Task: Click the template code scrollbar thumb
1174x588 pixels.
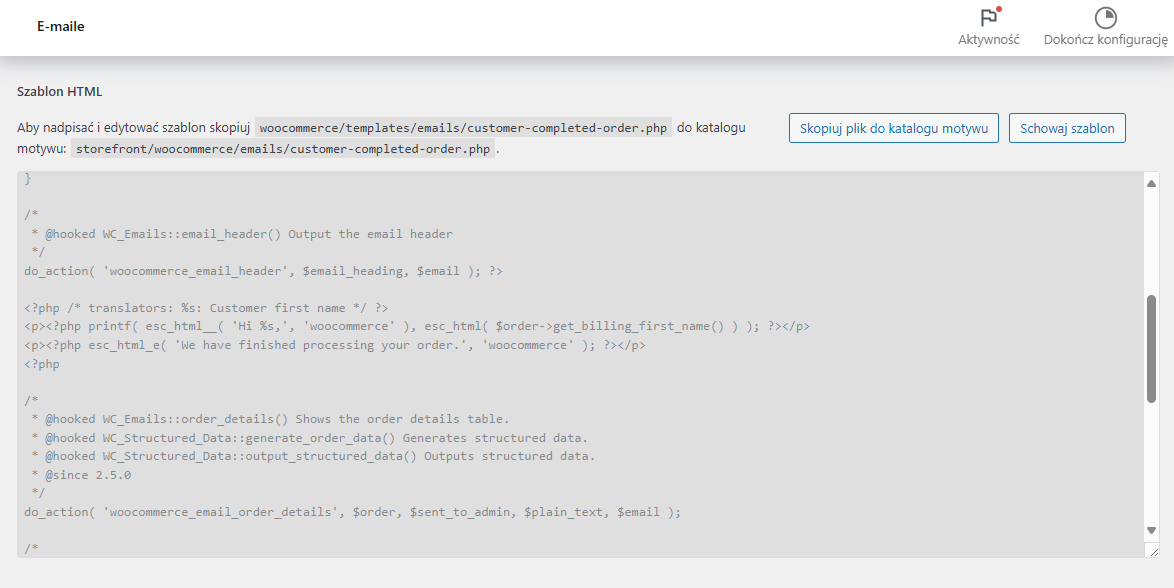Action: pos(1152,349)
